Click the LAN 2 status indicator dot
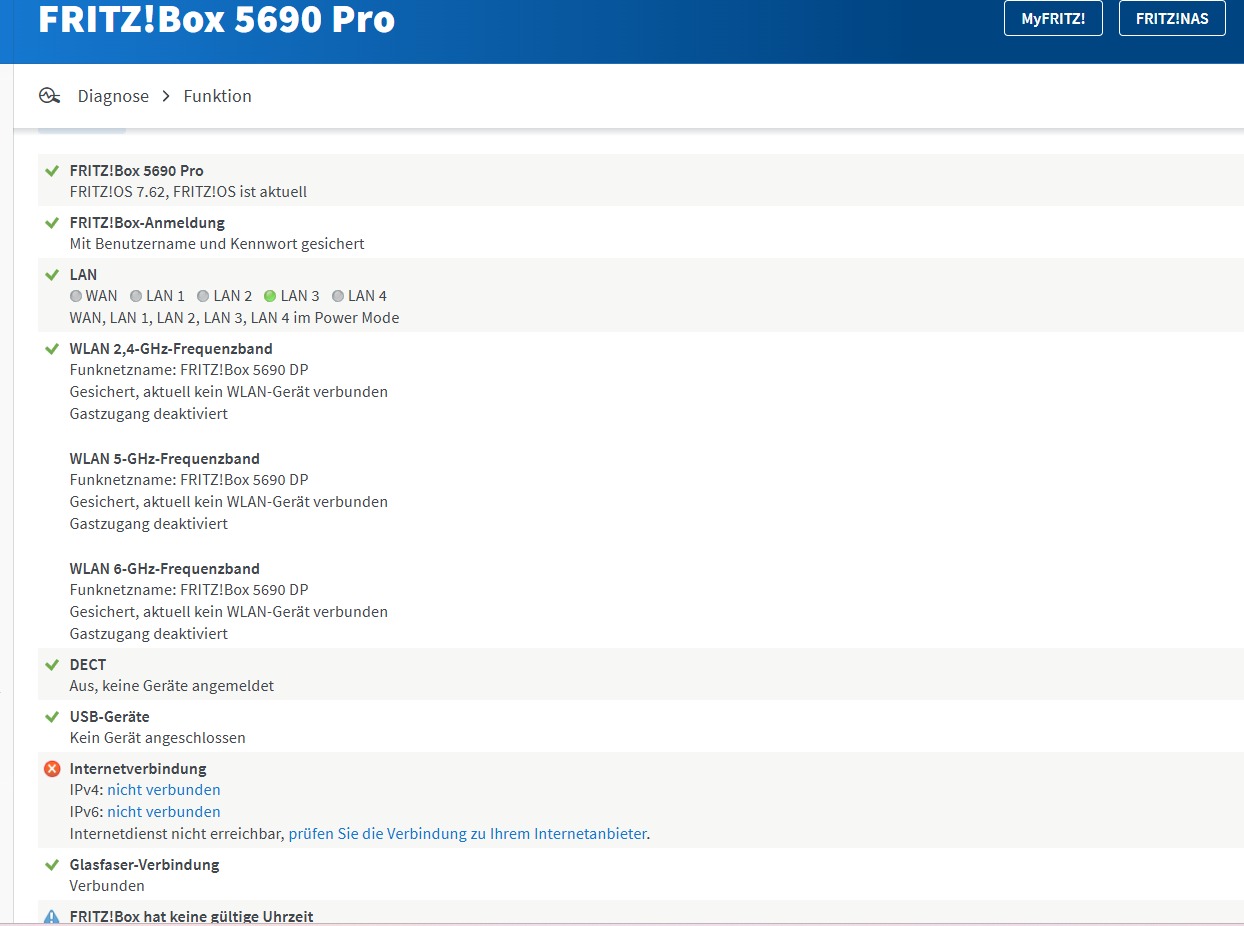Screen dimensions: 1244x926 [x=203, y=296]
